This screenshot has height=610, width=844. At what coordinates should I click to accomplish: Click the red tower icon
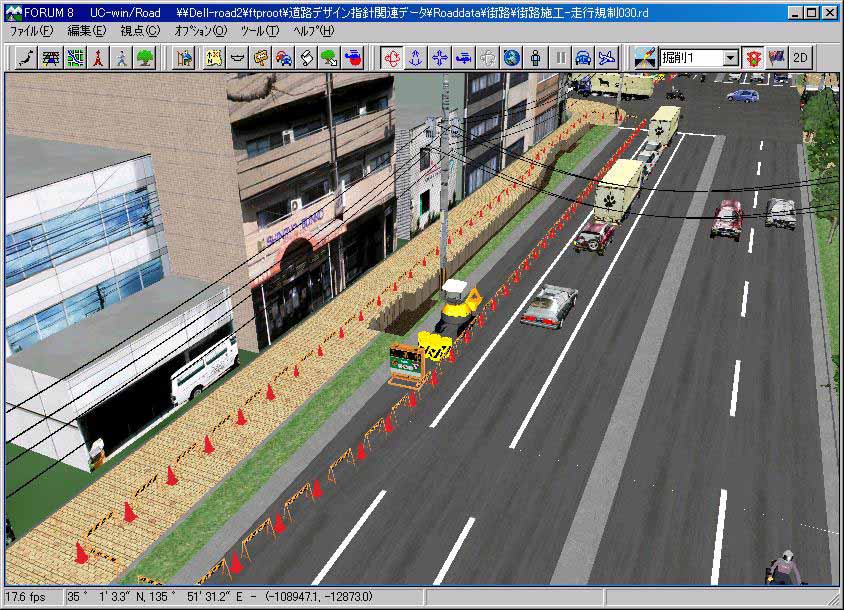(x=98, y=58)
